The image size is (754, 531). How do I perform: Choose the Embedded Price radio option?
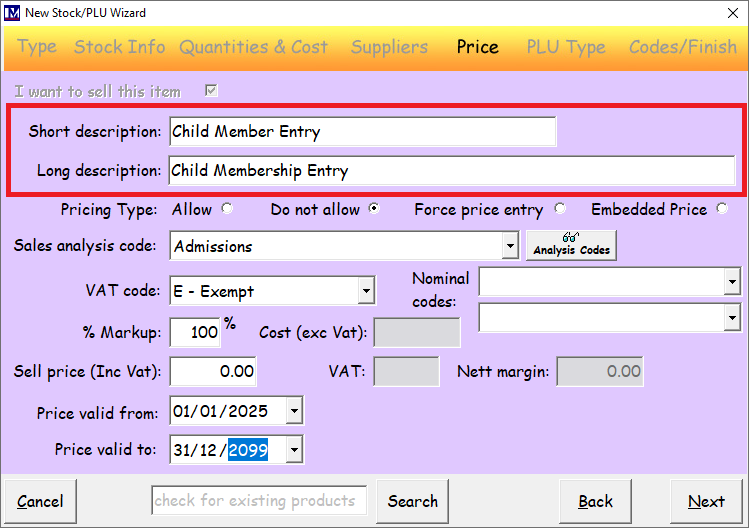point(722,209)
